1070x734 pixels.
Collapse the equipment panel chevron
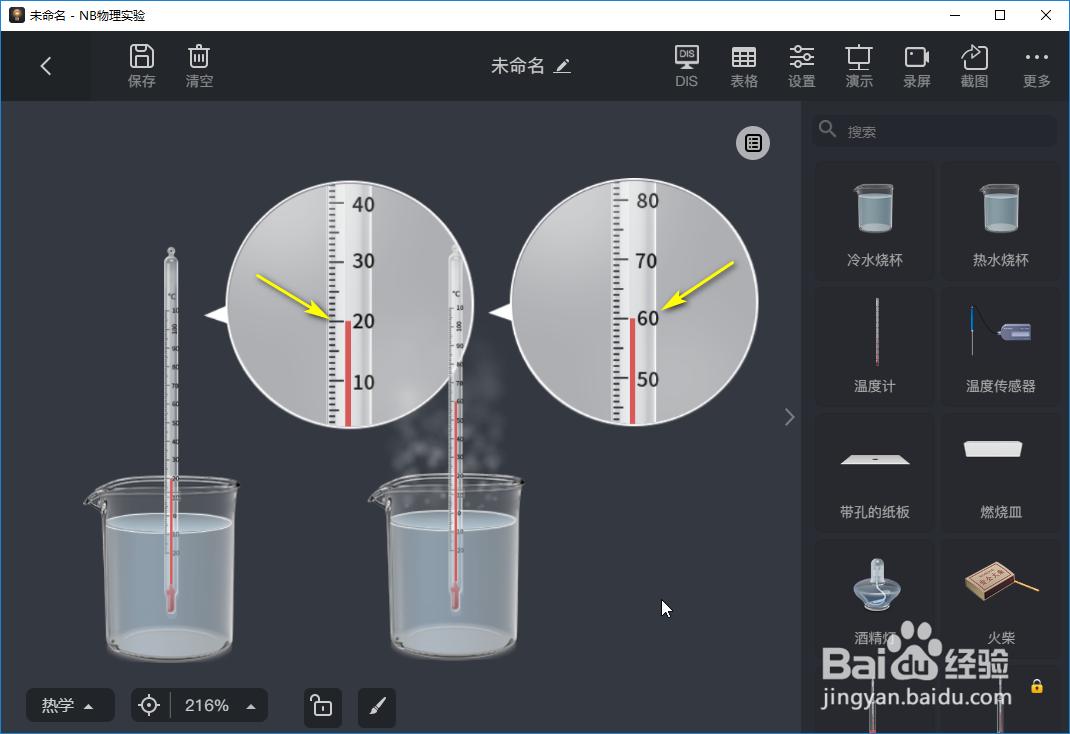pos(790,417)
